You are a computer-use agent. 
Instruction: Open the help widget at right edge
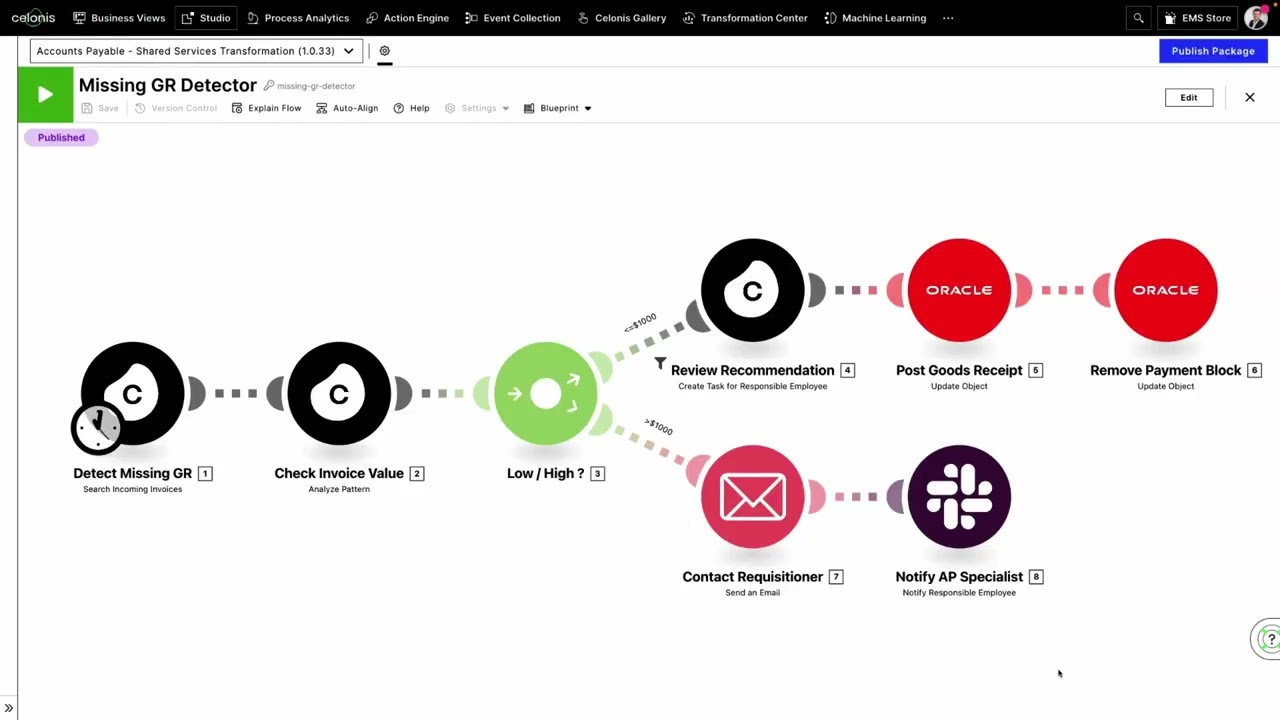click(1268, 639)
